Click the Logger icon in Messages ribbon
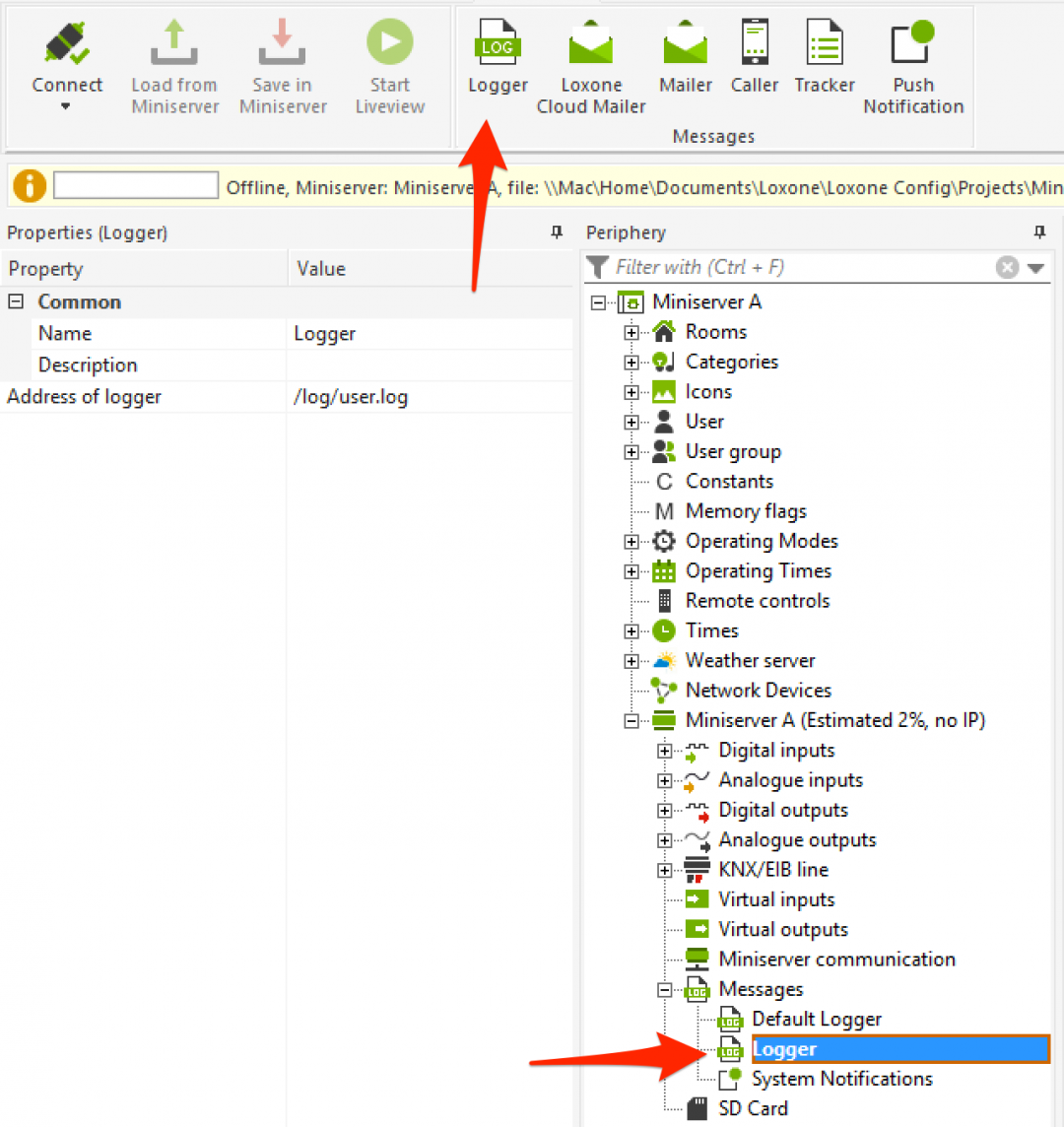The height and width of the screenshot is (1127, 1064). (498, 44)
